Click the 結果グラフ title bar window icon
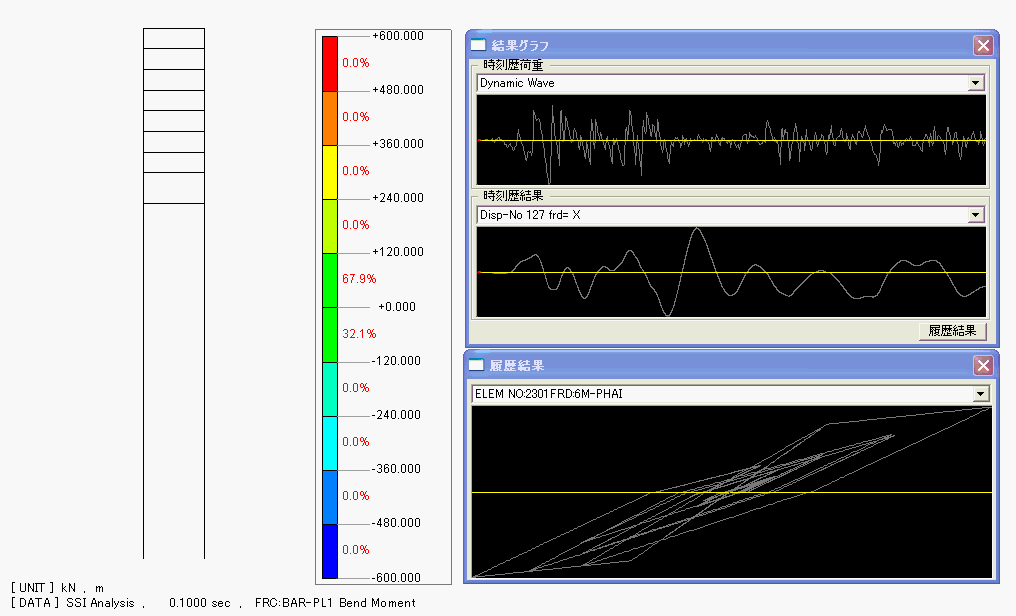The image size is (1016, 616). click(x=478, y=45)
